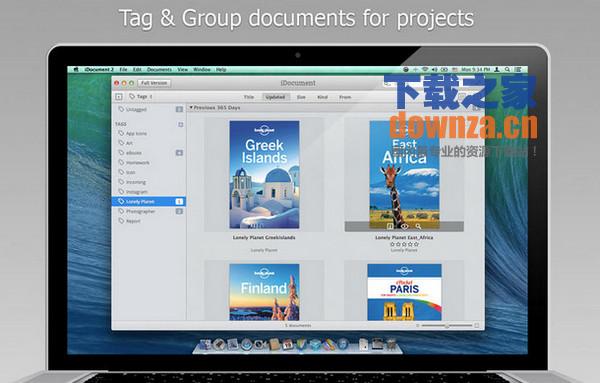Click the leftmost overlay icon on East Africa cover
Screen dimensions: 600x383
tap(390, 227)
